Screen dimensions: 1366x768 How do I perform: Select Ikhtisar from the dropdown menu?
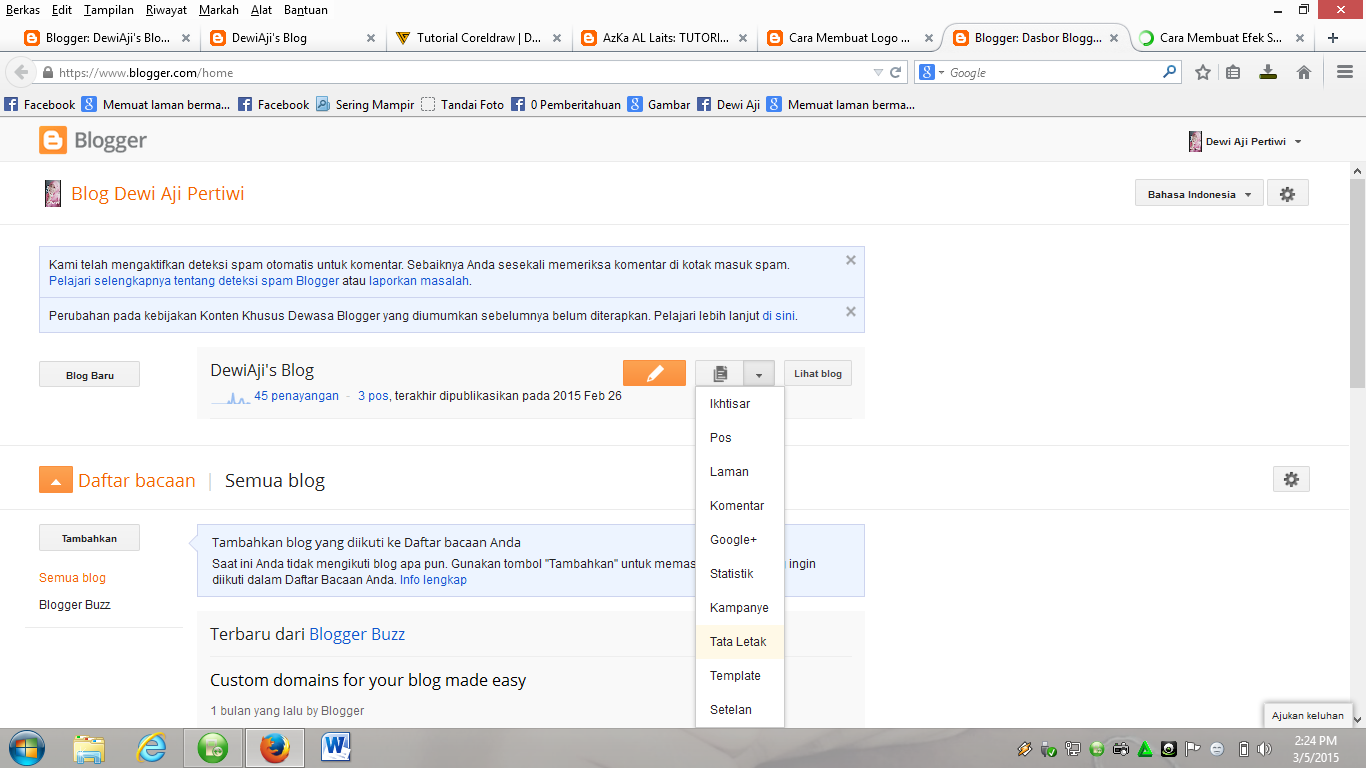tap(740, 404)
